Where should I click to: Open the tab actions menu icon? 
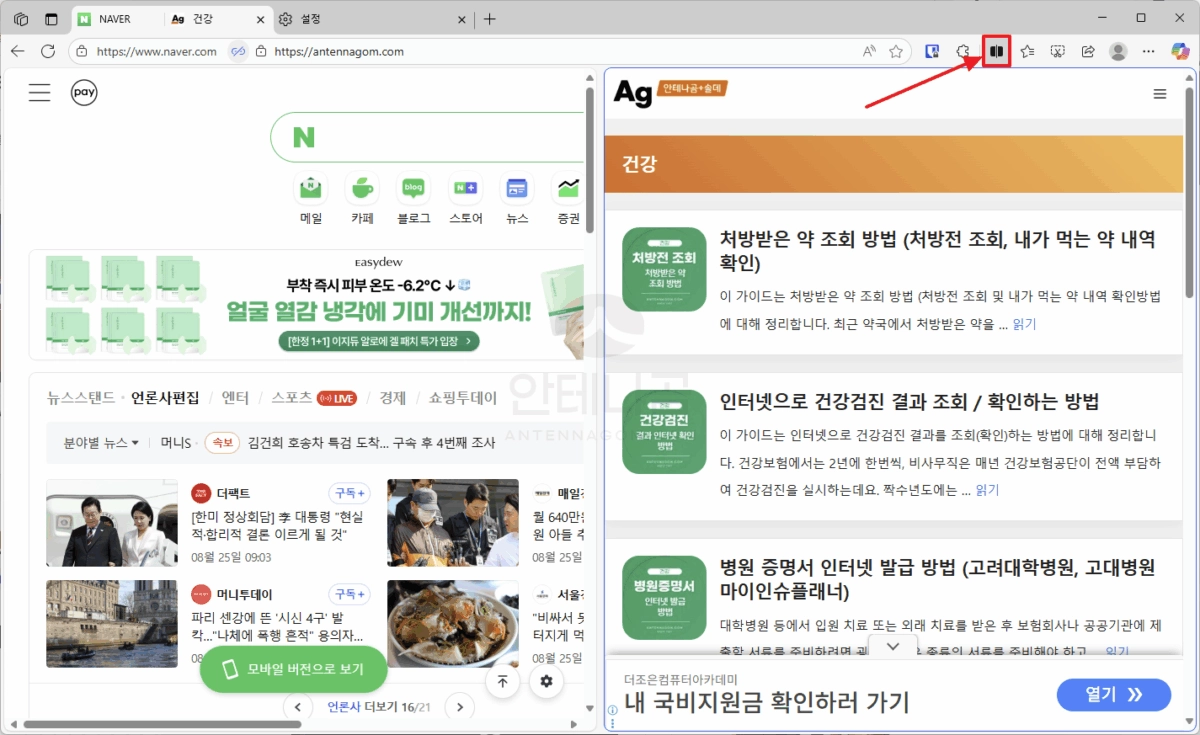tap(51, 19)
